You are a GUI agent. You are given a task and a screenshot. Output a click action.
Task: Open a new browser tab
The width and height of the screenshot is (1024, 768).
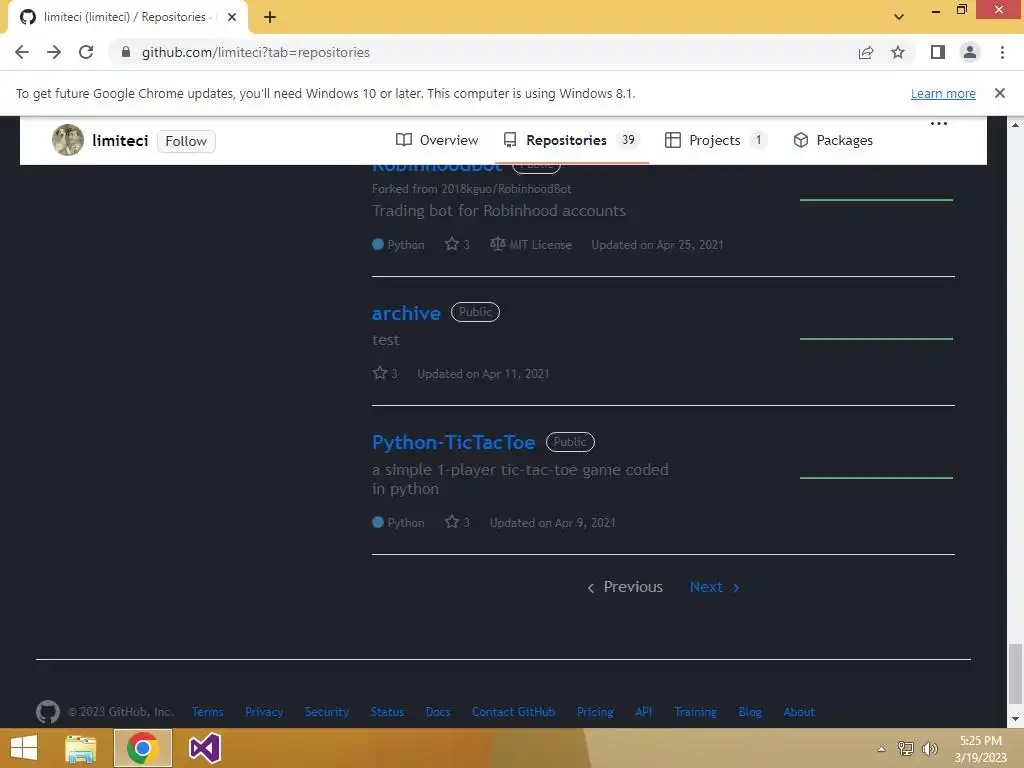pyautogui.click(x=270, y=17)
